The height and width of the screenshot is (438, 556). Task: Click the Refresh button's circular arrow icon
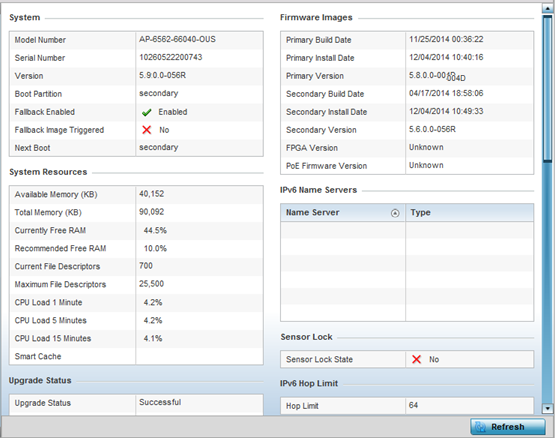[x=480, y=427]
